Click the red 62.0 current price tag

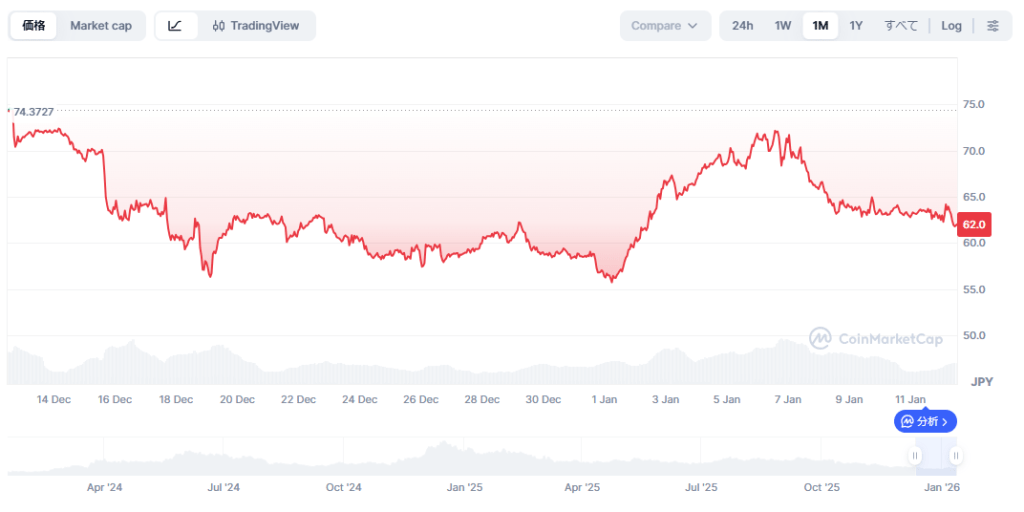tap(974, 224)
